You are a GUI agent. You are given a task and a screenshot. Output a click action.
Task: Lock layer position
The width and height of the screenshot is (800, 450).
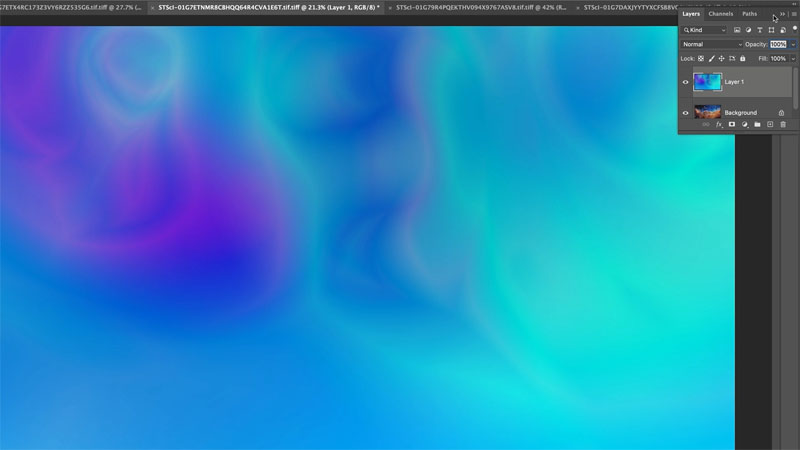[721, 59]
